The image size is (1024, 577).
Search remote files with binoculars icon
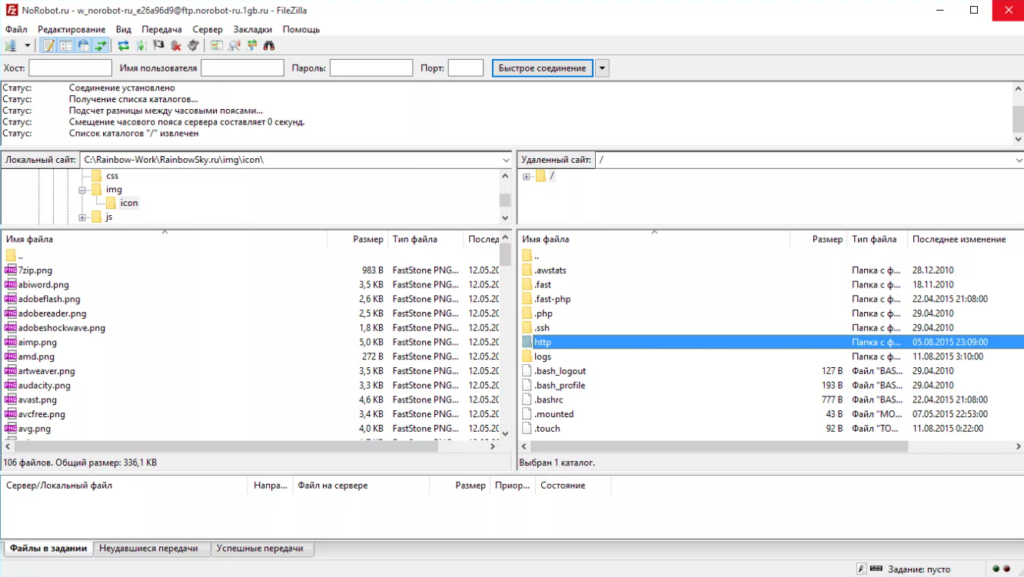pyautogui.click(x=269, y=46)
